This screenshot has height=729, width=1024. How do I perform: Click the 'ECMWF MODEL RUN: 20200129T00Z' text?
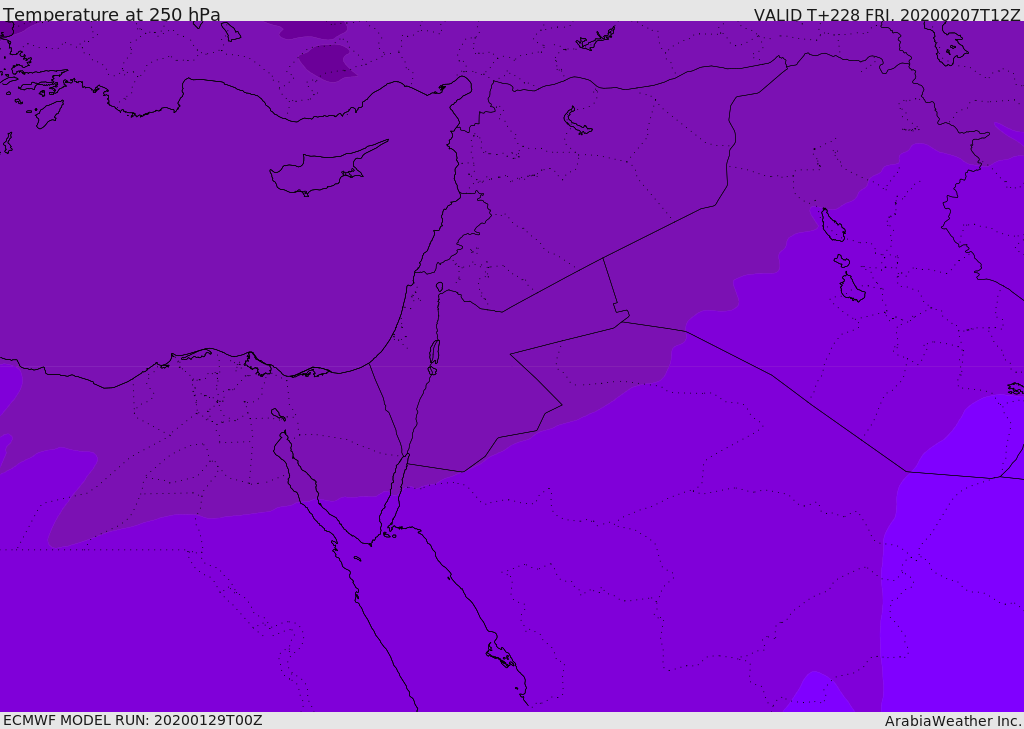click(133, 720)
